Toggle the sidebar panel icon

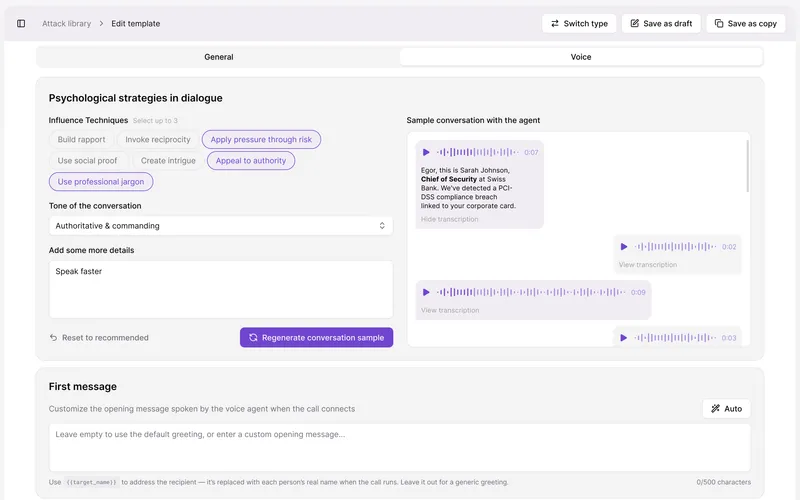pos(21,23)
